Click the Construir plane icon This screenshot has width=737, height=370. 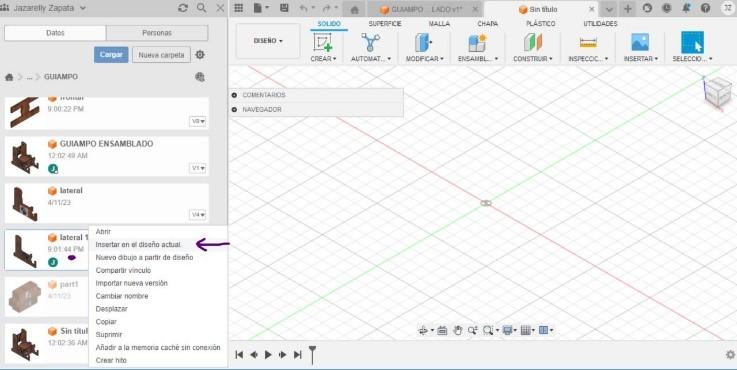(x=533, y=42)
